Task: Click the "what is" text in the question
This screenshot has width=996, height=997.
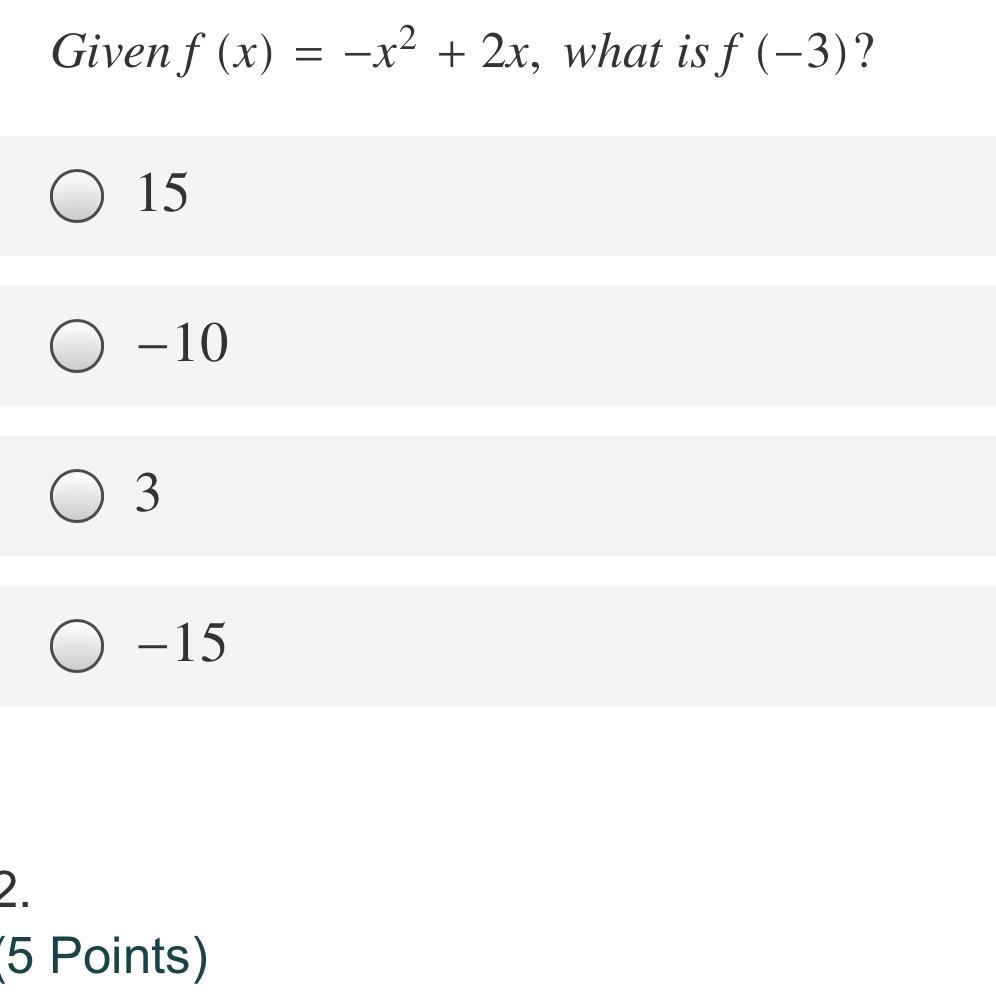Action: 635,52
